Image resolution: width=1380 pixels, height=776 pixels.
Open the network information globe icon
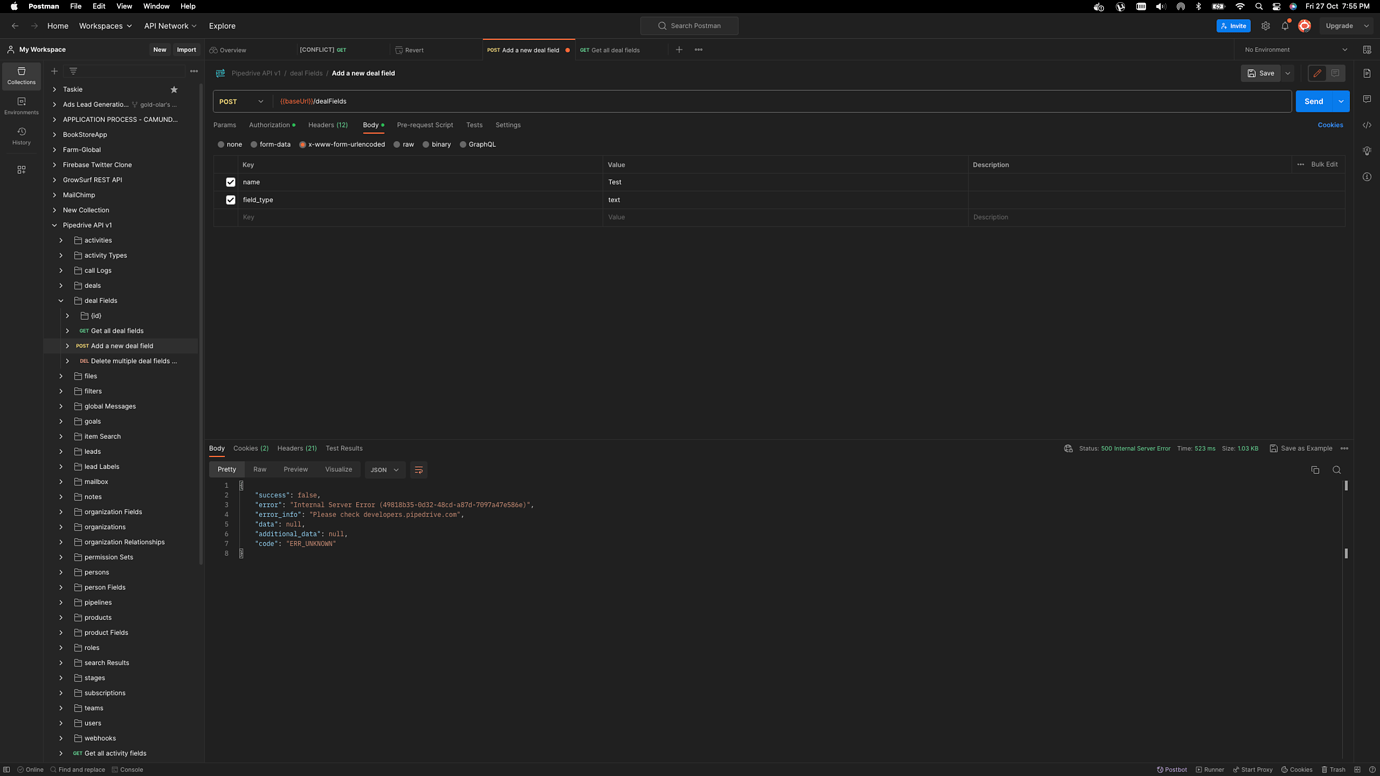(1068, 449)
